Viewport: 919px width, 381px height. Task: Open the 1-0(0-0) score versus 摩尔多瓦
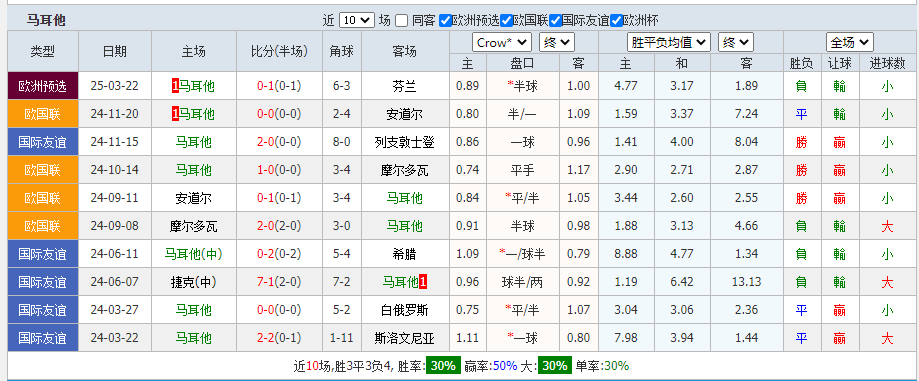[x=279, y=170]
